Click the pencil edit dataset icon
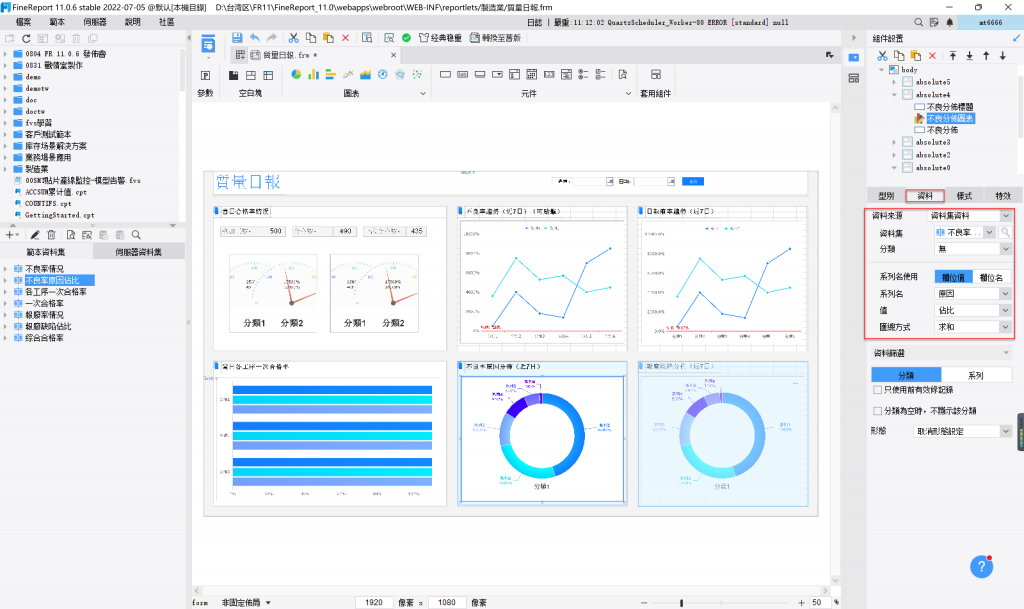Viewport: 1024px width, 609px height. click(35, 235)
